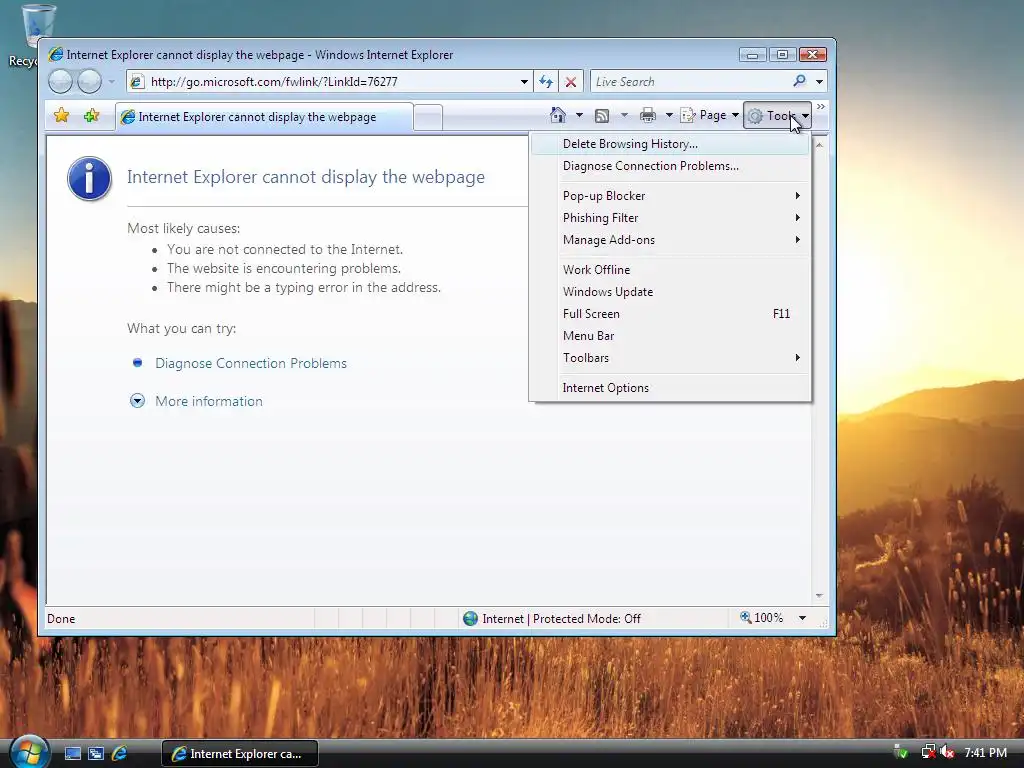
Task: Open the Favorites Center star icon
Action: (x=61, y=116)
